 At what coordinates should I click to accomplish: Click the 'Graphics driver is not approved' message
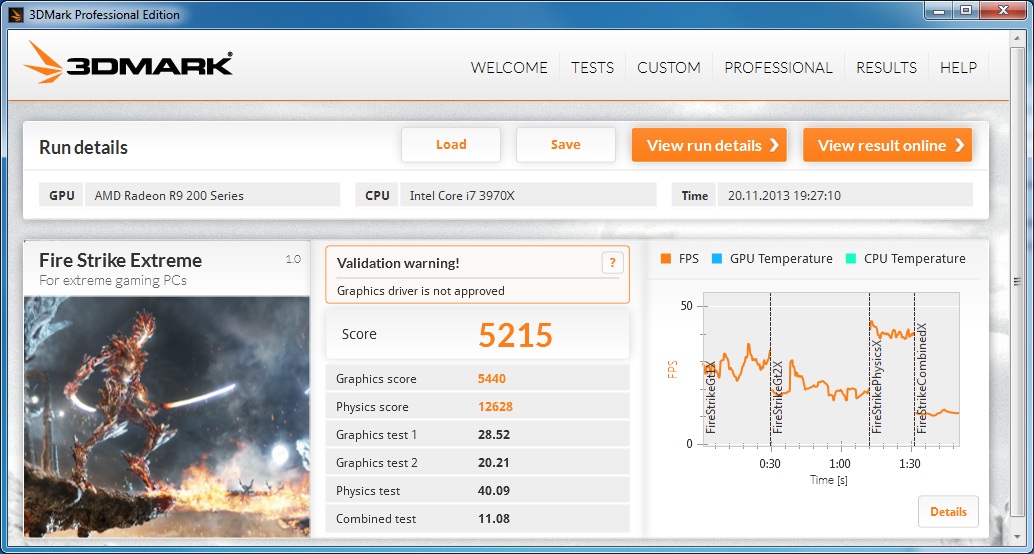click(x=421, y=291)
